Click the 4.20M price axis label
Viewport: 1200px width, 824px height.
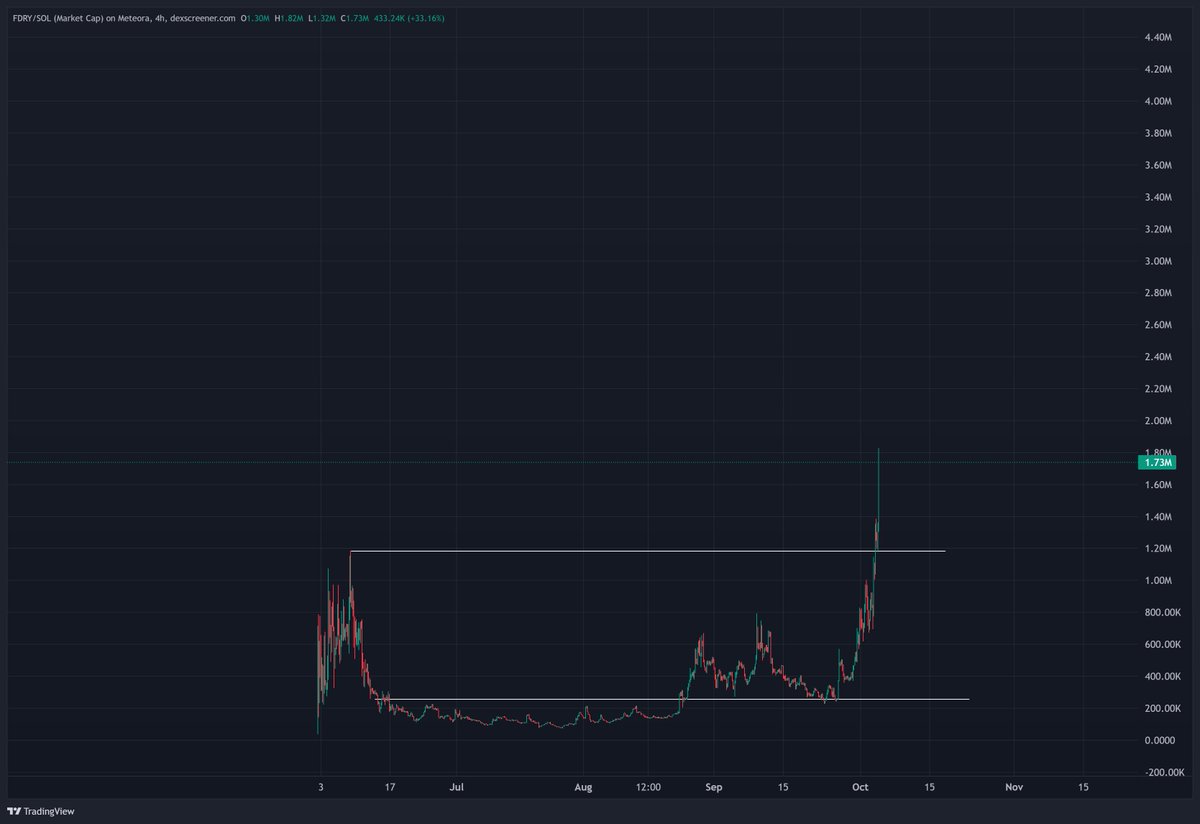click(1156, 69)
